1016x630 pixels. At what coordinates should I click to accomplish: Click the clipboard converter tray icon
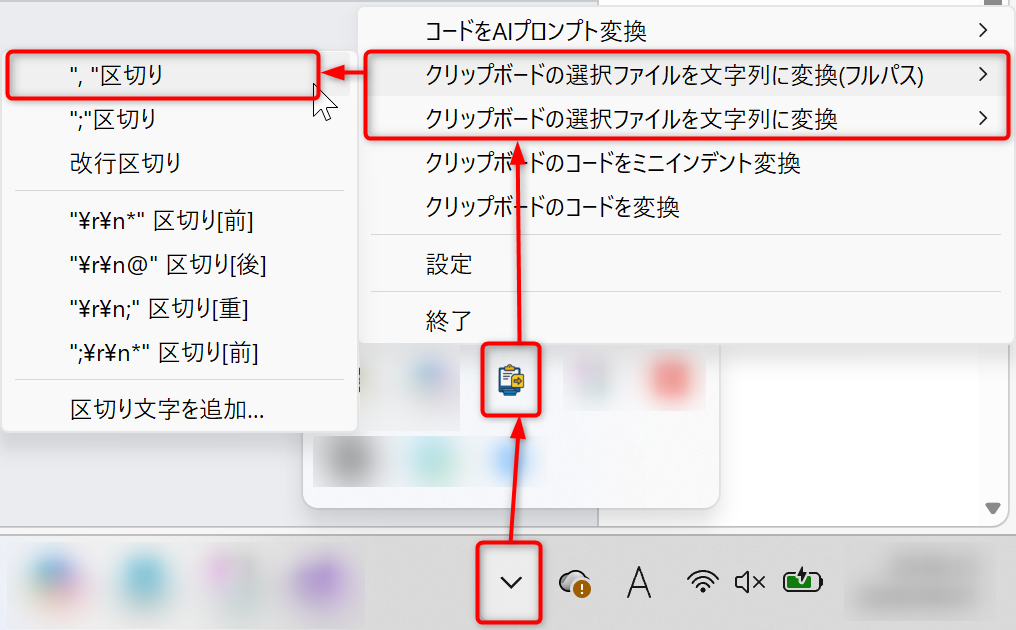(511, 379)
